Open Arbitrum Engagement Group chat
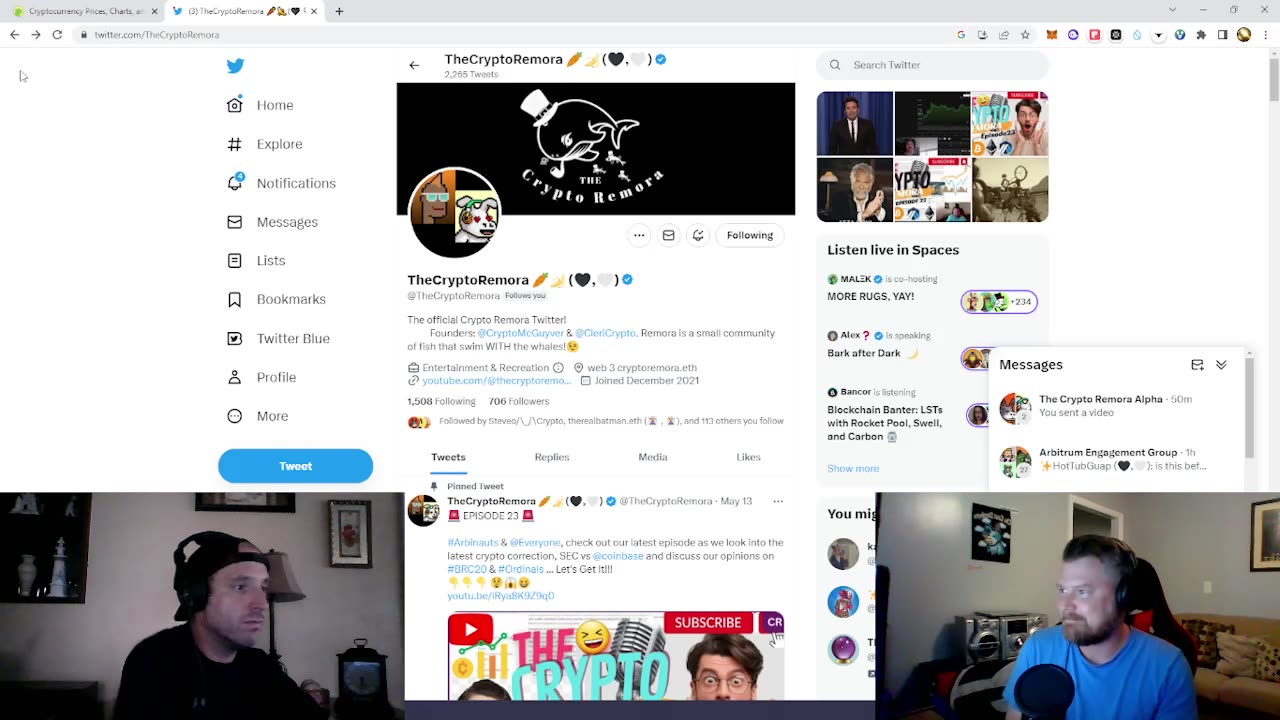Image resolution: width=1280 pixels, height=720 pixels. pyautogui.click(x=1118, y=460)
